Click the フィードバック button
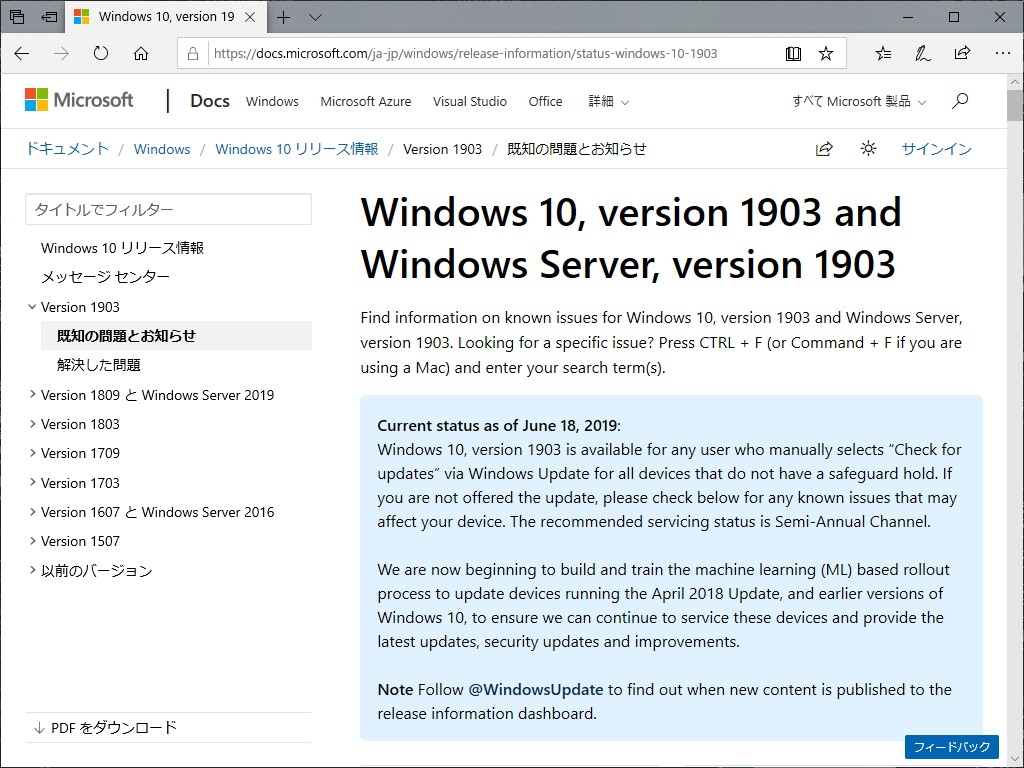The height and width of the screenshot is (768, 1024). click(x=952, y=747)
